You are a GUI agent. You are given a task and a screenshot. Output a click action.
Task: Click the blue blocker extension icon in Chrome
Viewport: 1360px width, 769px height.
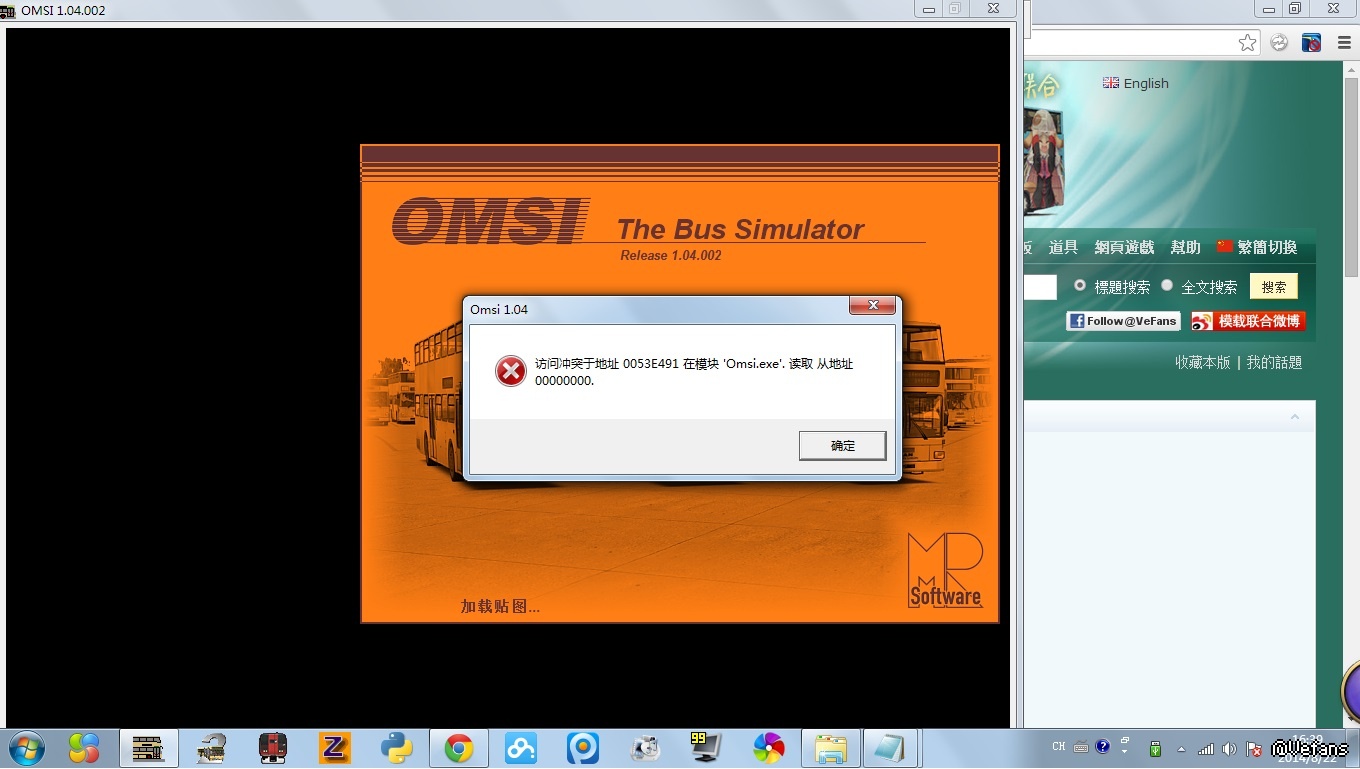1311,42
